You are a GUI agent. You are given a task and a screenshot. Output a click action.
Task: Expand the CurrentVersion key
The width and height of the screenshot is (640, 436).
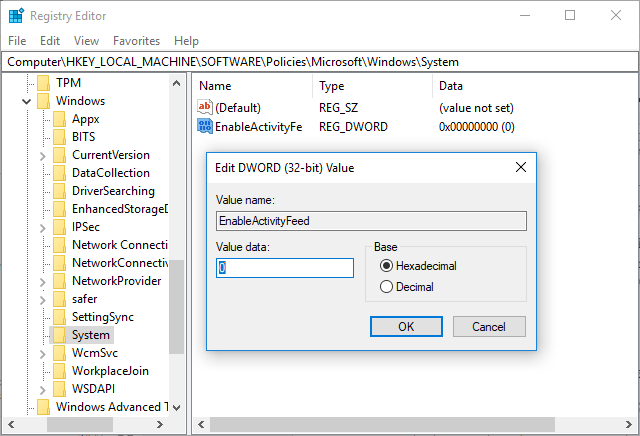click(42, 156)
